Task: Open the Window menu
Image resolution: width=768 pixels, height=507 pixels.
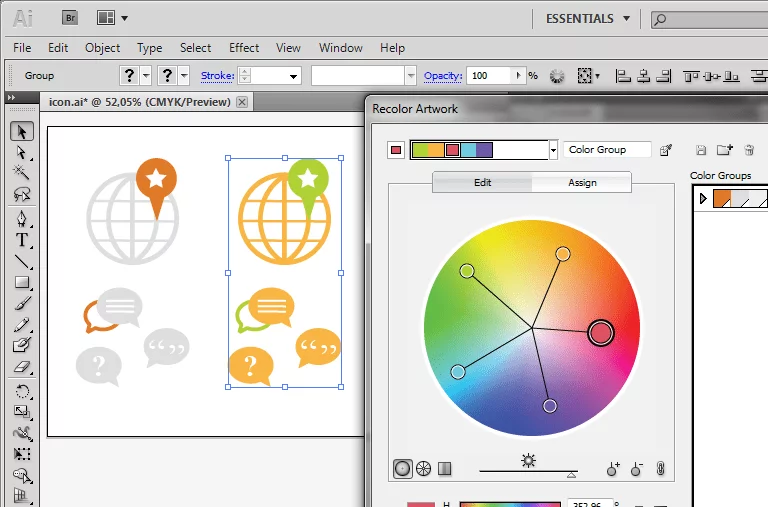Action: [341, 48]
